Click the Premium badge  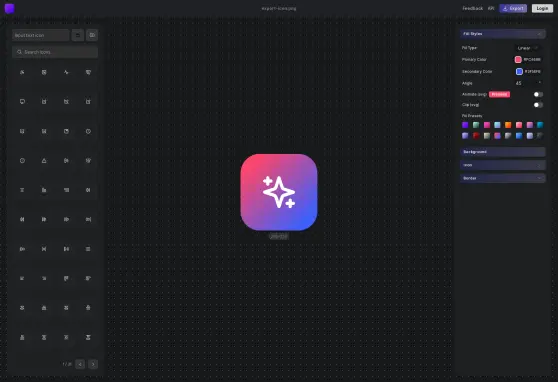coord(499,94)
